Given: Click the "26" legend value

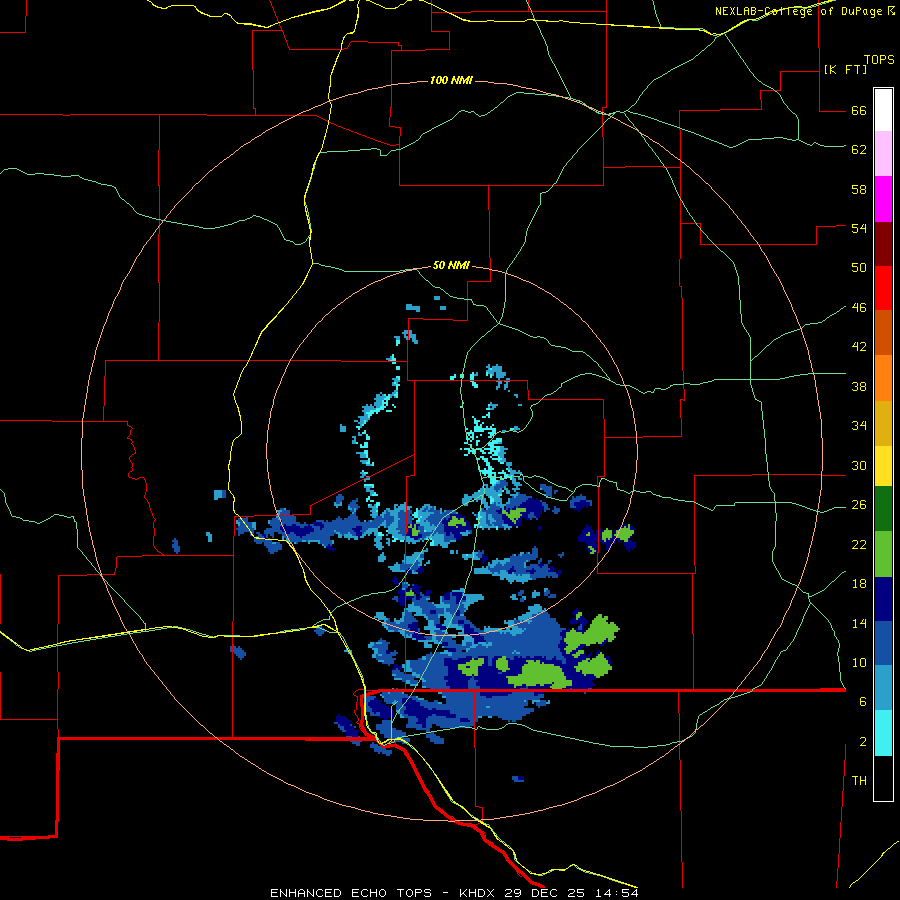Looking at the screenshot, I should point(859,505).
